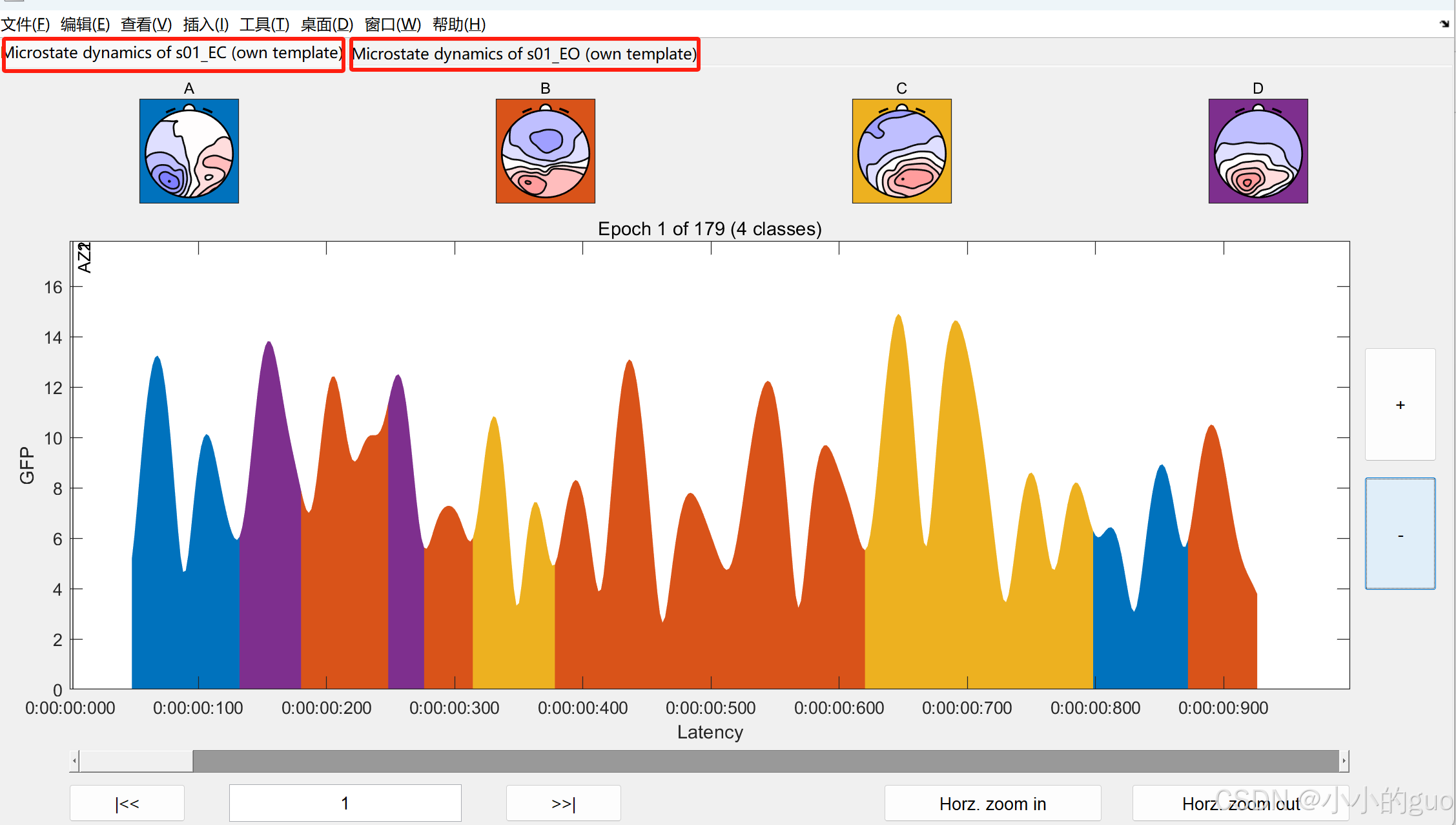1456x825 pixels.
Task: Switch to s01_EC dynamics tab
Action: (173, 54)
